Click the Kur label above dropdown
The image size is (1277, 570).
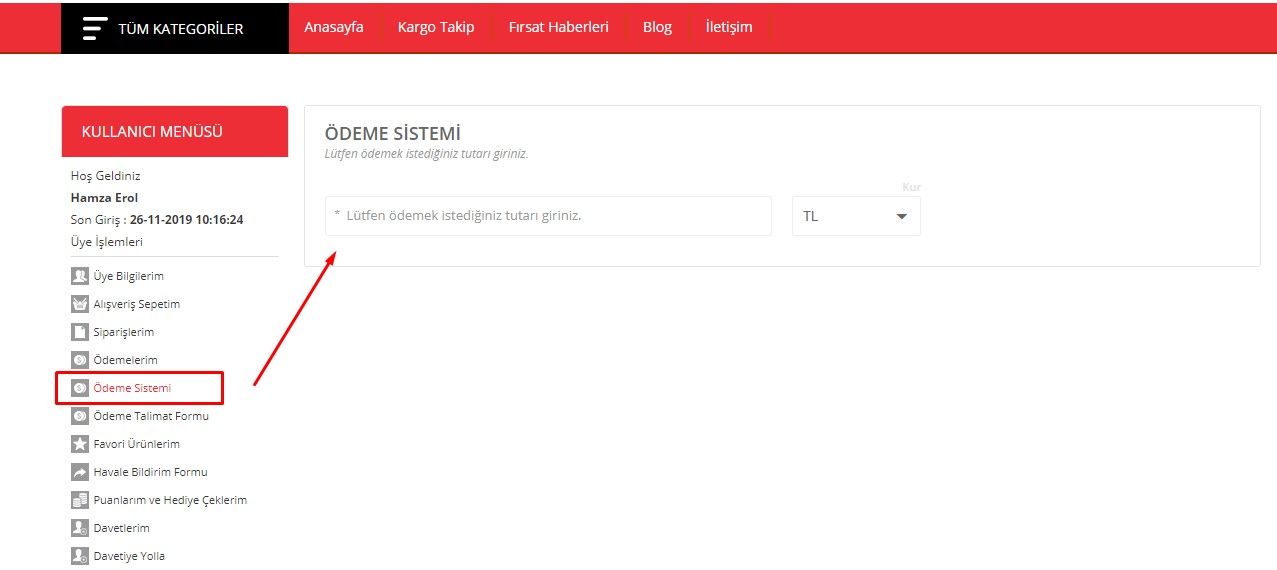click(912, 187)
